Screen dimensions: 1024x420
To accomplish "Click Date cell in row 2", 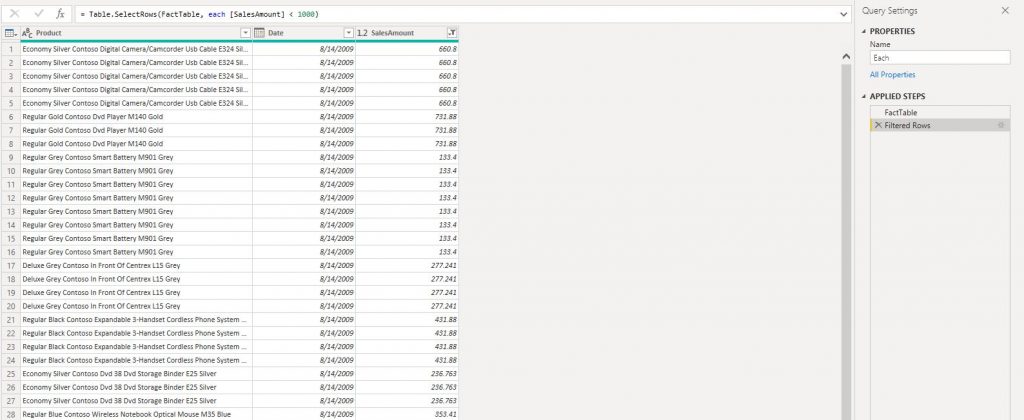I will 304,62.
